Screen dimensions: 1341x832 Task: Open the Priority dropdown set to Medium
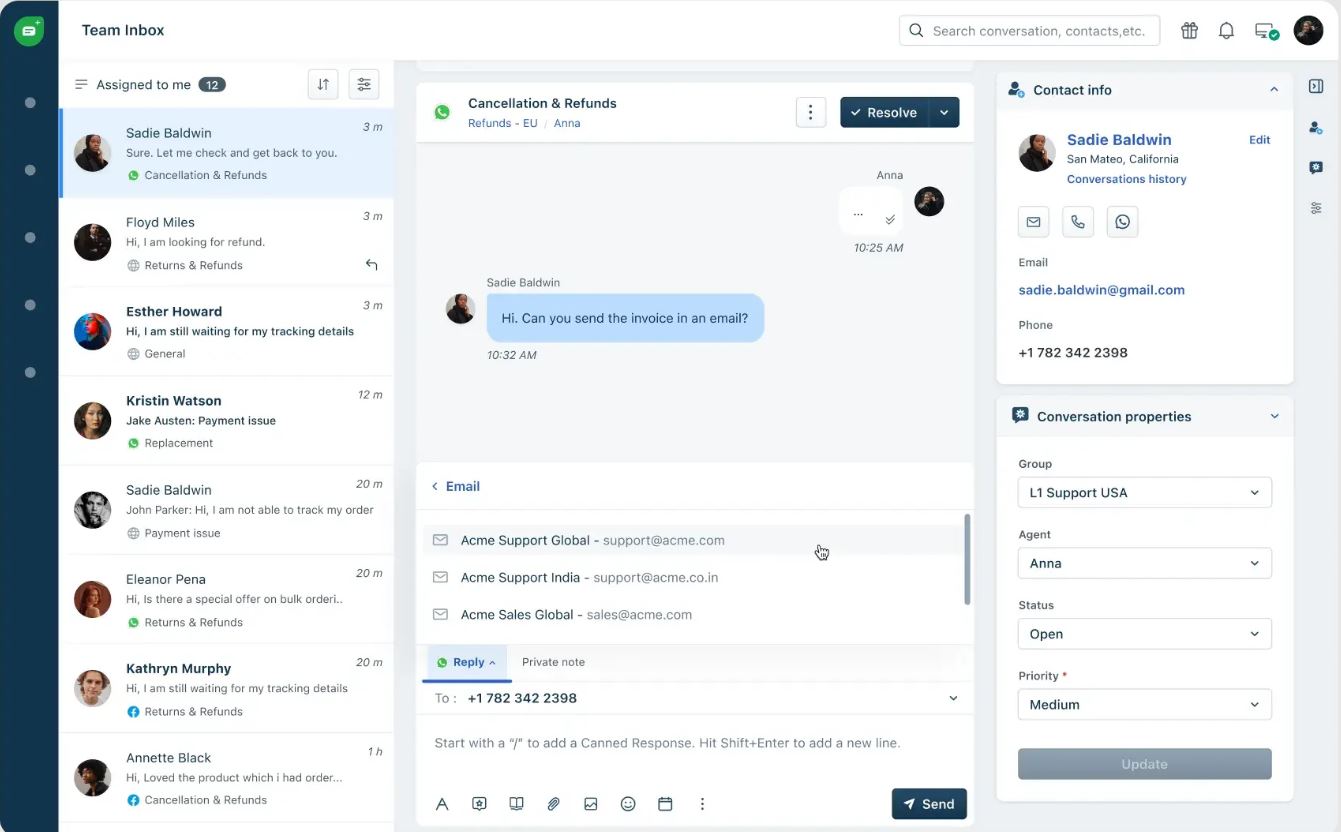pyautogui.click(x=1144, y=704)
